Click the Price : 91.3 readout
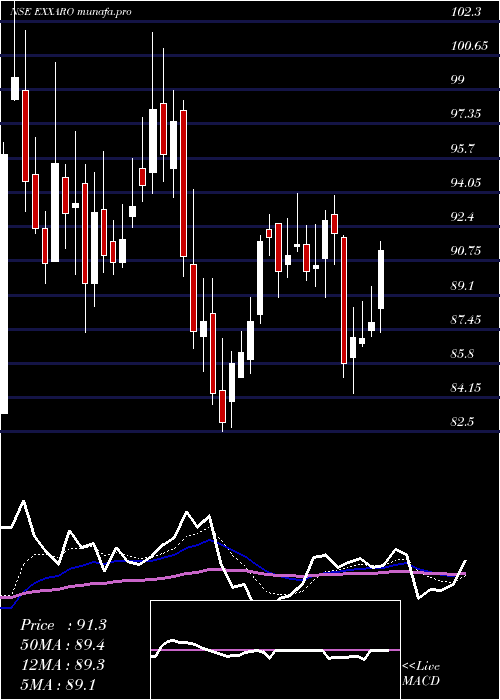Screen dimensions: 500x700 pyautogui.click(x=63, y=625)
